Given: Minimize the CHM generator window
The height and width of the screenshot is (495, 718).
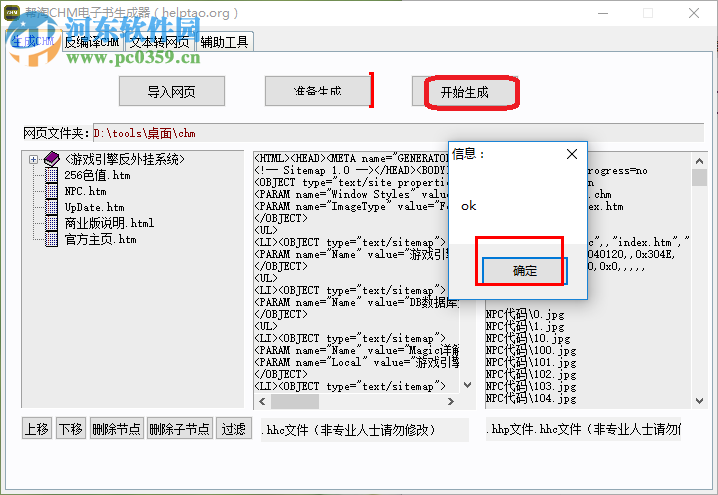Looking at the screenshot, I should [603, 13].
